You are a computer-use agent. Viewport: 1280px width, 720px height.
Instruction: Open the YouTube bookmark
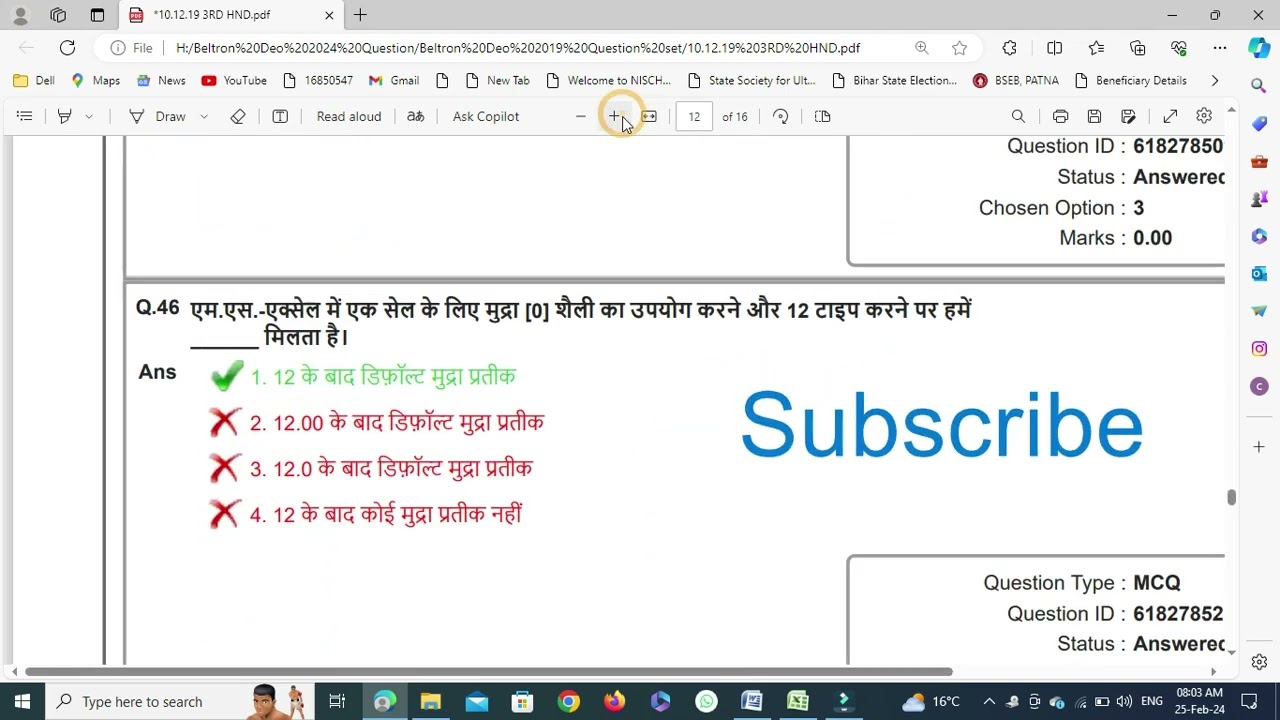tap(234, 80)
